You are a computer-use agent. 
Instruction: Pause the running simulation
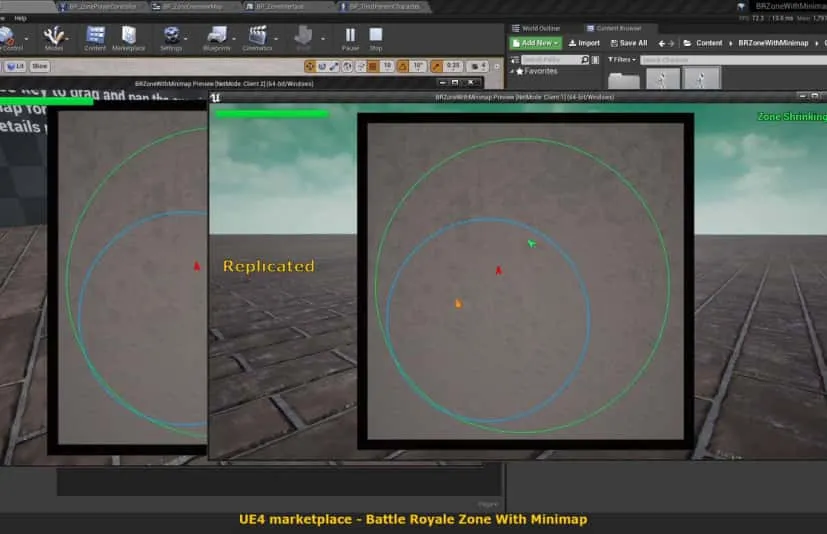[x=350, y=39]
